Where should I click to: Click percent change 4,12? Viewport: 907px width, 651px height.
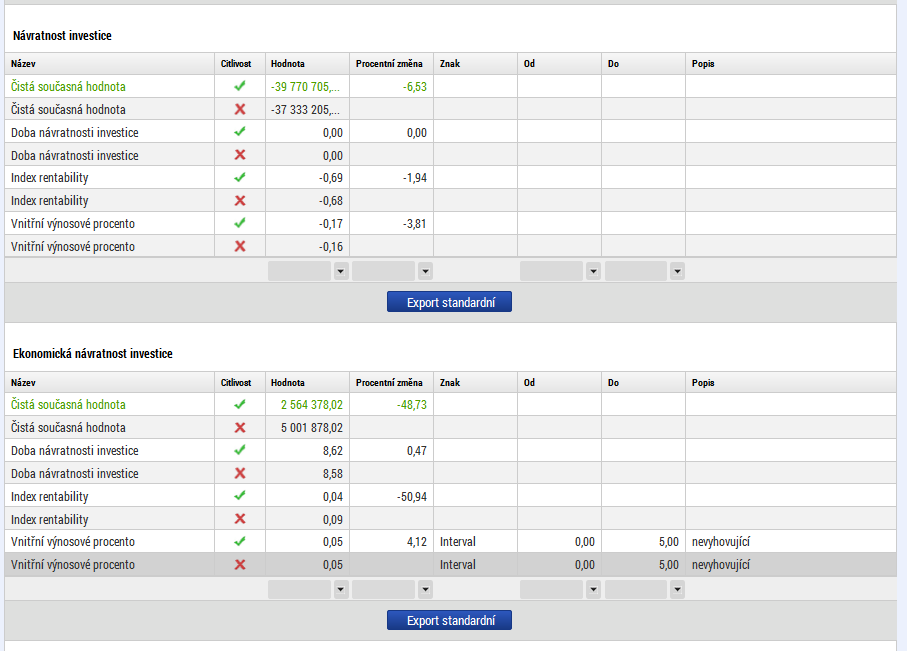point(416,542)
